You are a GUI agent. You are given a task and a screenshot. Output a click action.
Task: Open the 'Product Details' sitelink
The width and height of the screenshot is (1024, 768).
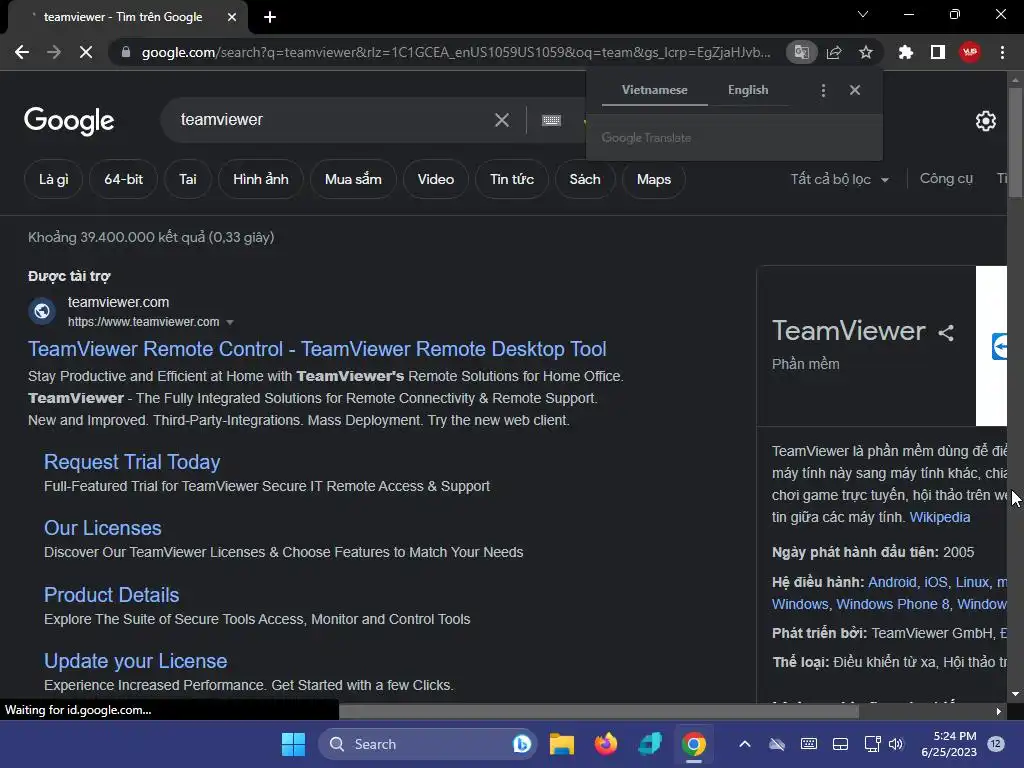112,595
